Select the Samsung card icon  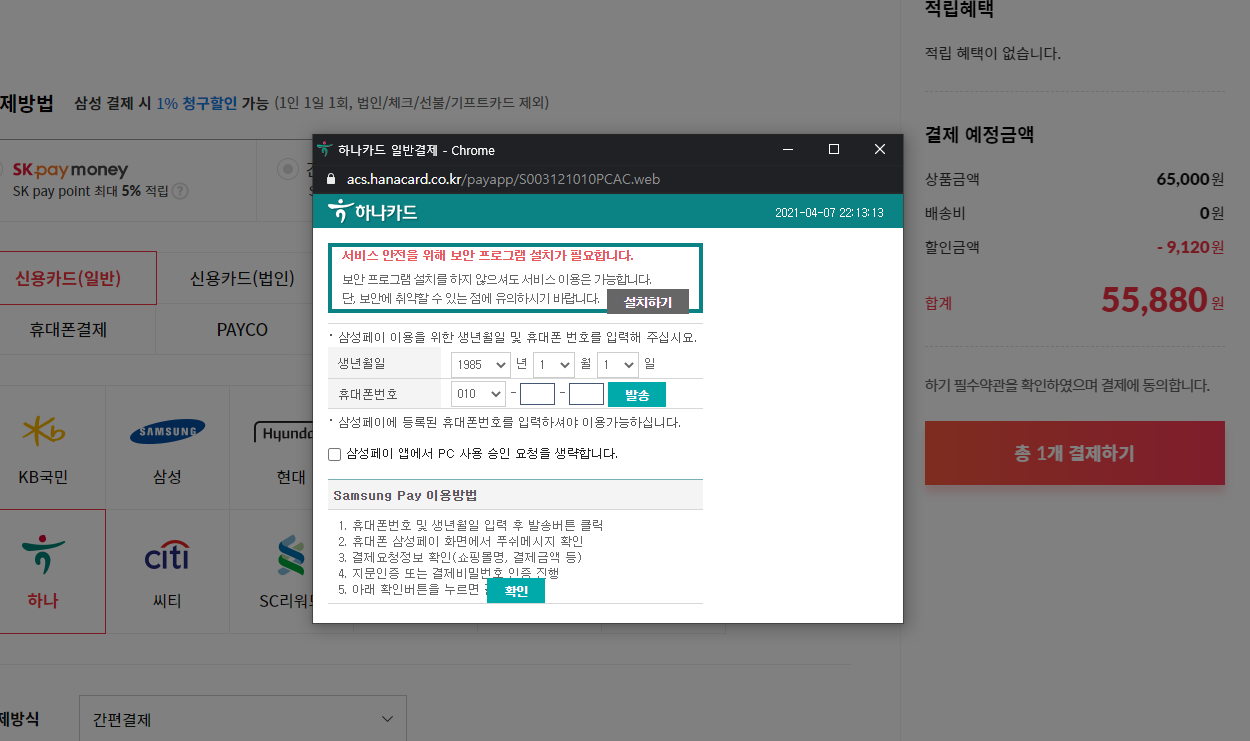167,431
